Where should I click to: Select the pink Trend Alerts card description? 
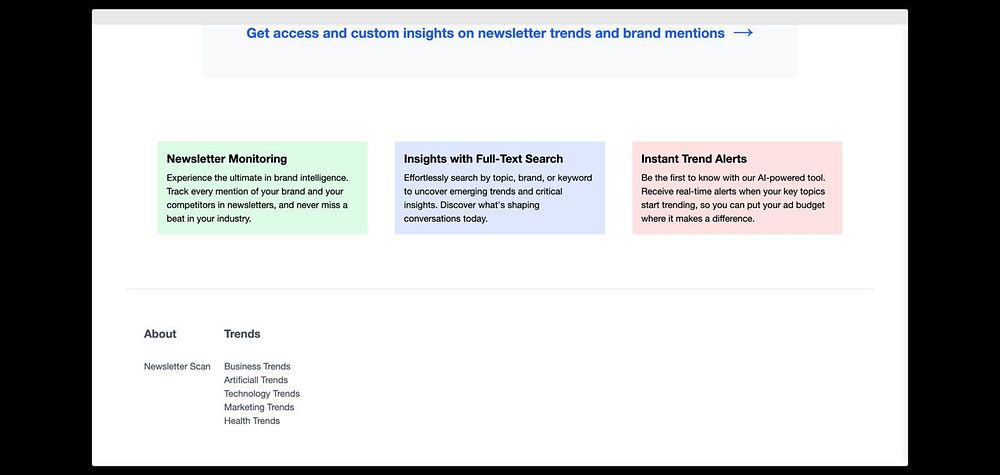pos(733,198)
